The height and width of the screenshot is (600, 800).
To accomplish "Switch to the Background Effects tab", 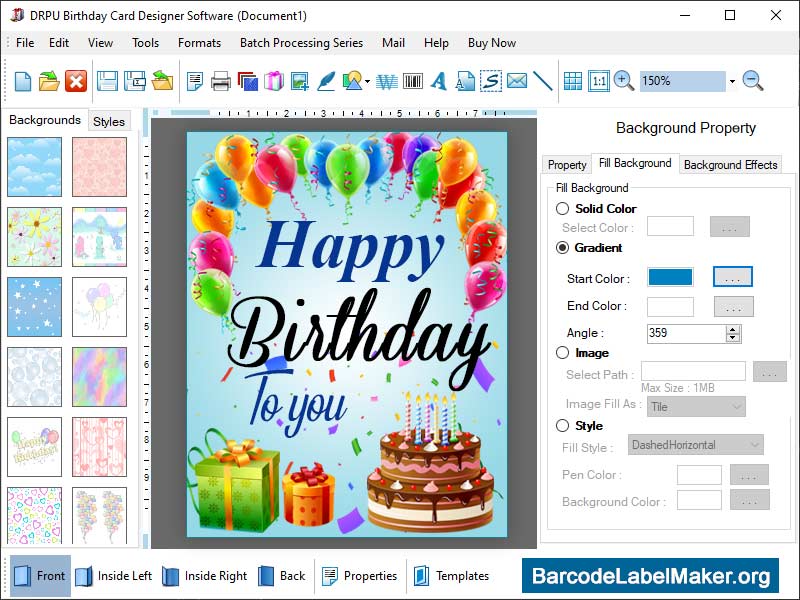I will (x=730, y=164).
